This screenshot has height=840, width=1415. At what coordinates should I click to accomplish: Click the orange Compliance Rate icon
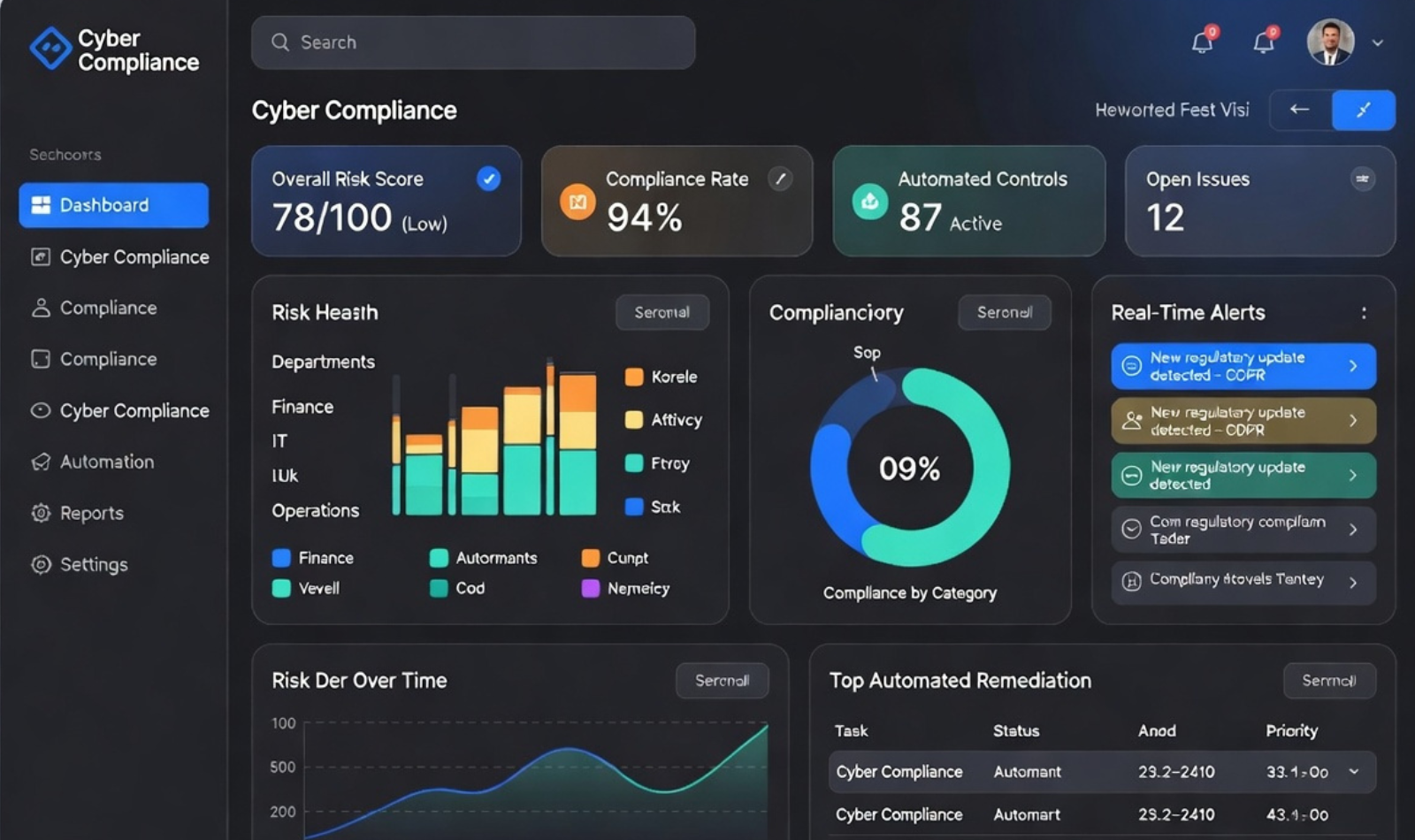click(577, 202)
